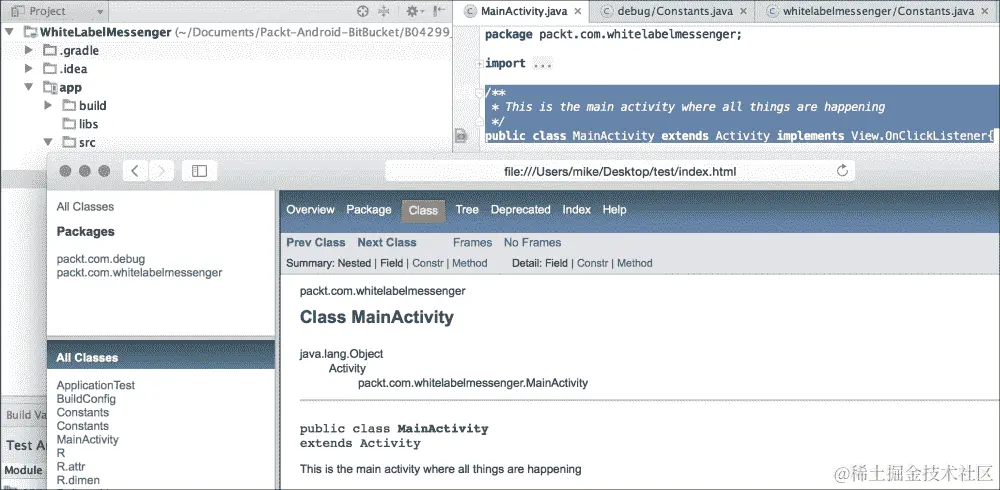The height and width of the screenshot is (490, 1000).
Task: Click the class gutter icon beside MainActivity
Action: [460, 135]
